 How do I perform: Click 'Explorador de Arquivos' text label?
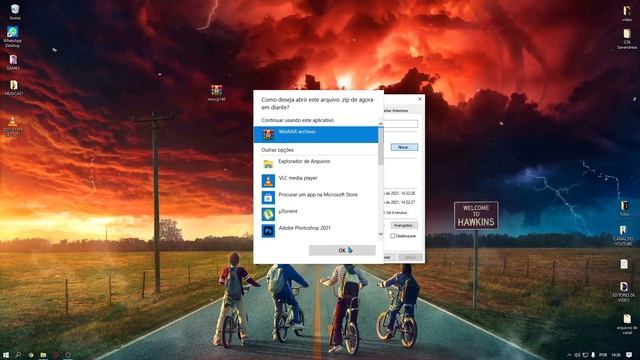(x=304, y=162)
